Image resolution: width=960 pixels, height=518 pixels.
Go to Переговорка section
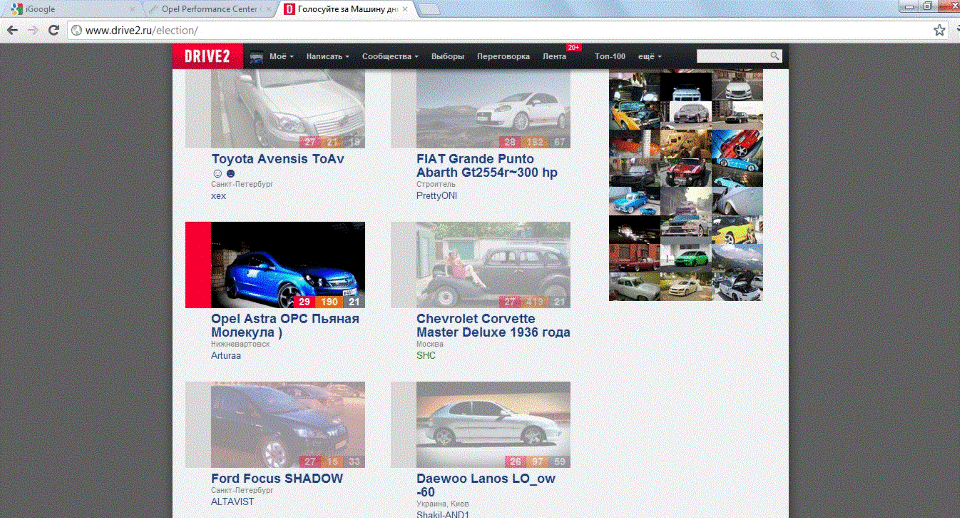(503, 56)
